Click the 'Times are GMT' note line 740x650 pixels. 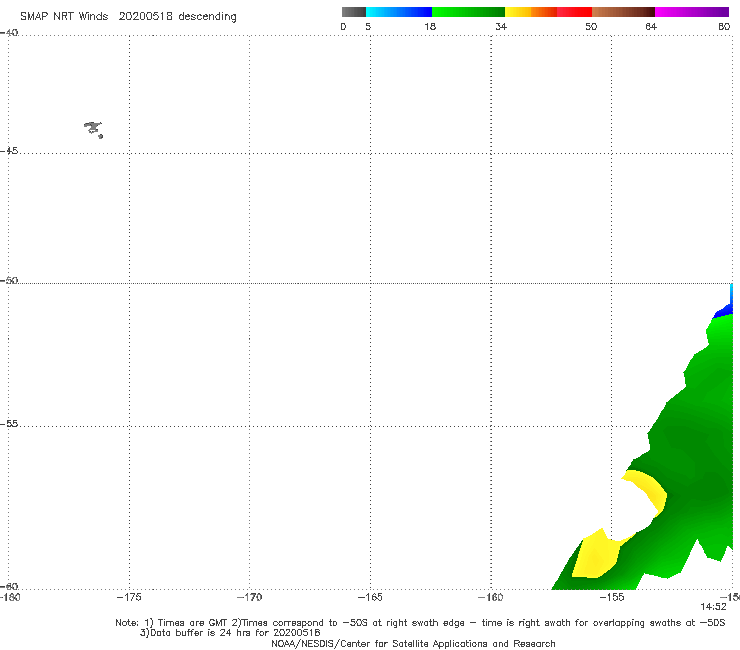coord(420,623)
